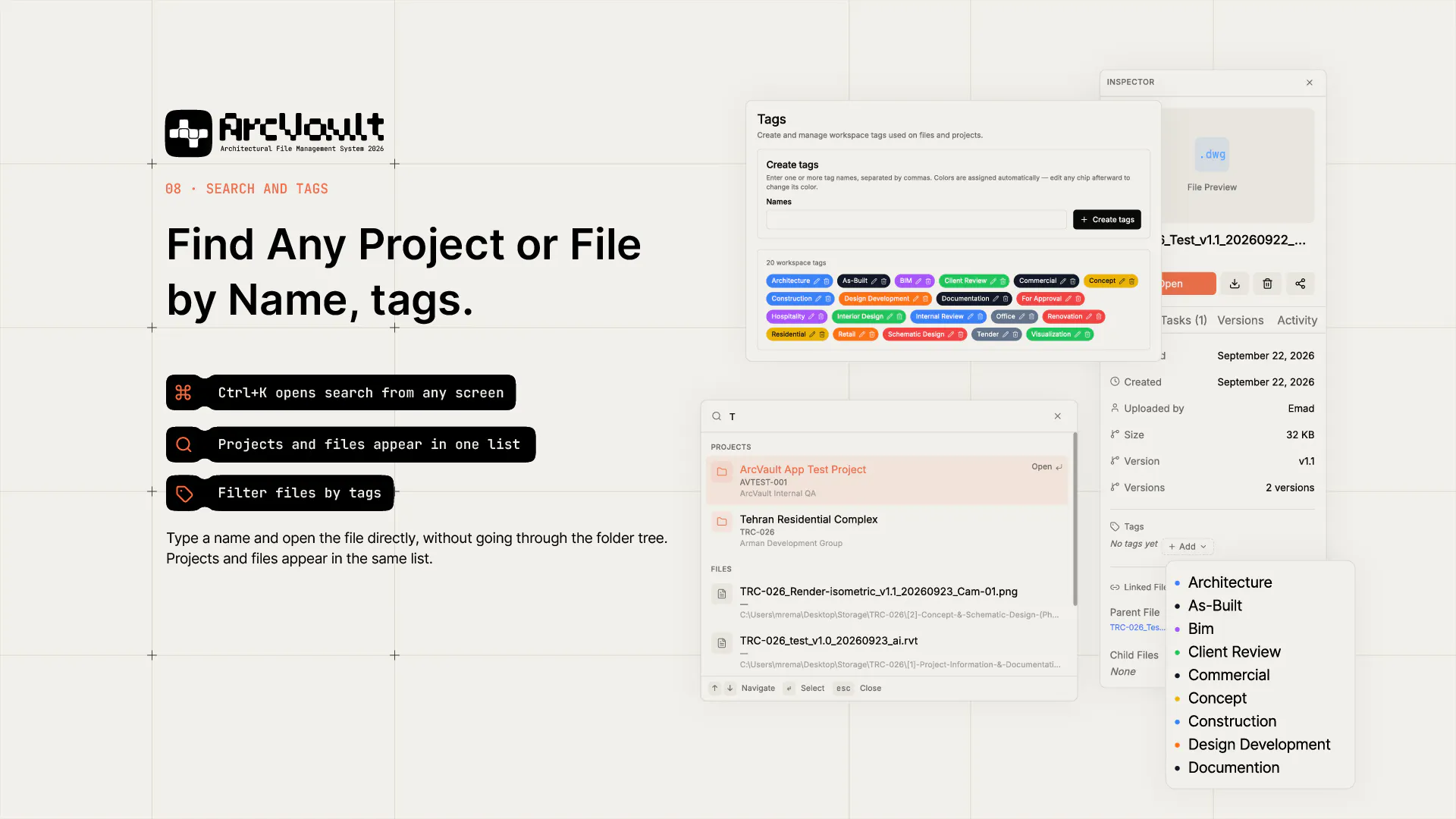
Task: Click into the search query field
Action: [887, 416]
